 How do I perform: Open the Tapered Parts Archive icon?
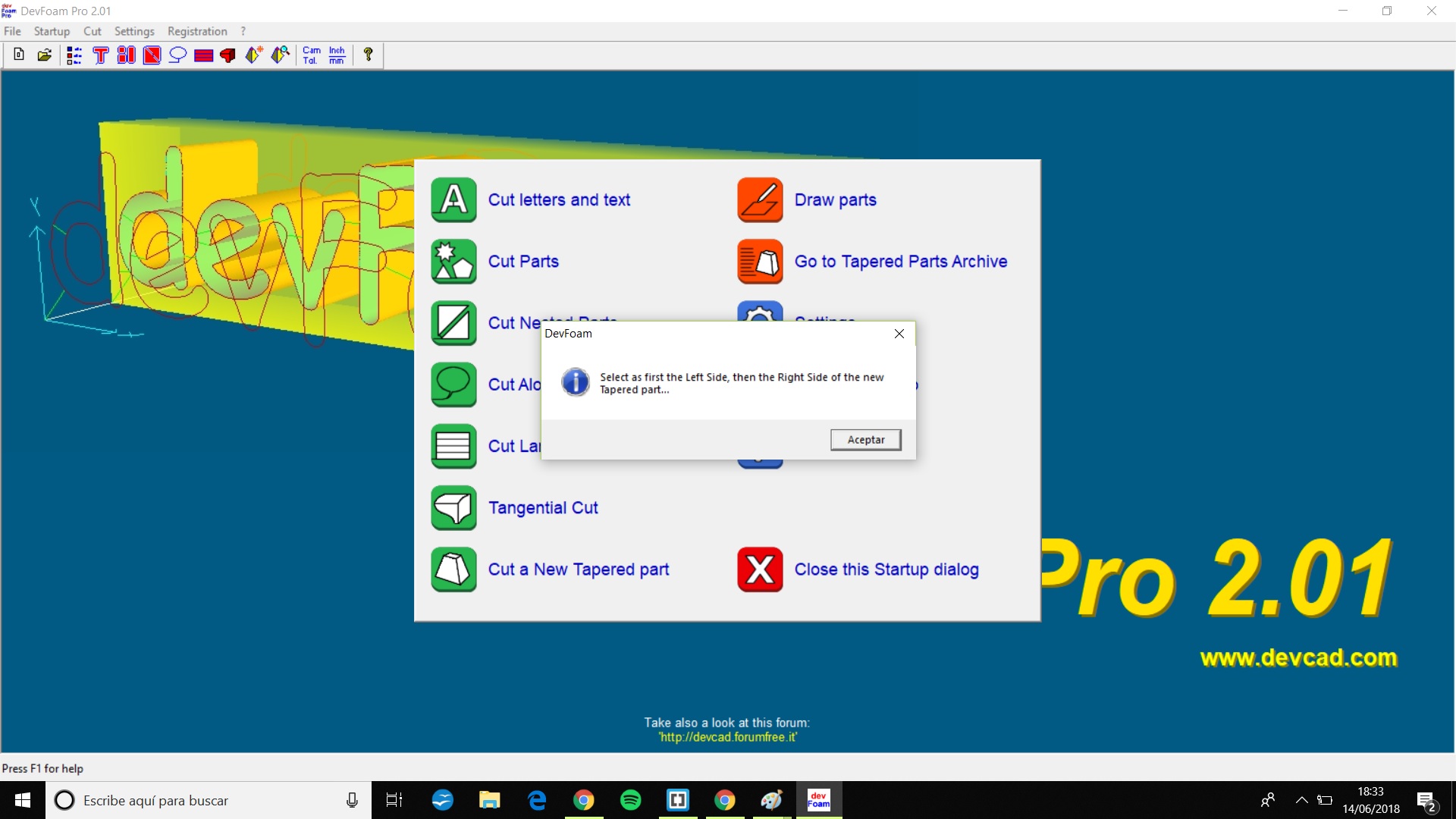point(760,261)
